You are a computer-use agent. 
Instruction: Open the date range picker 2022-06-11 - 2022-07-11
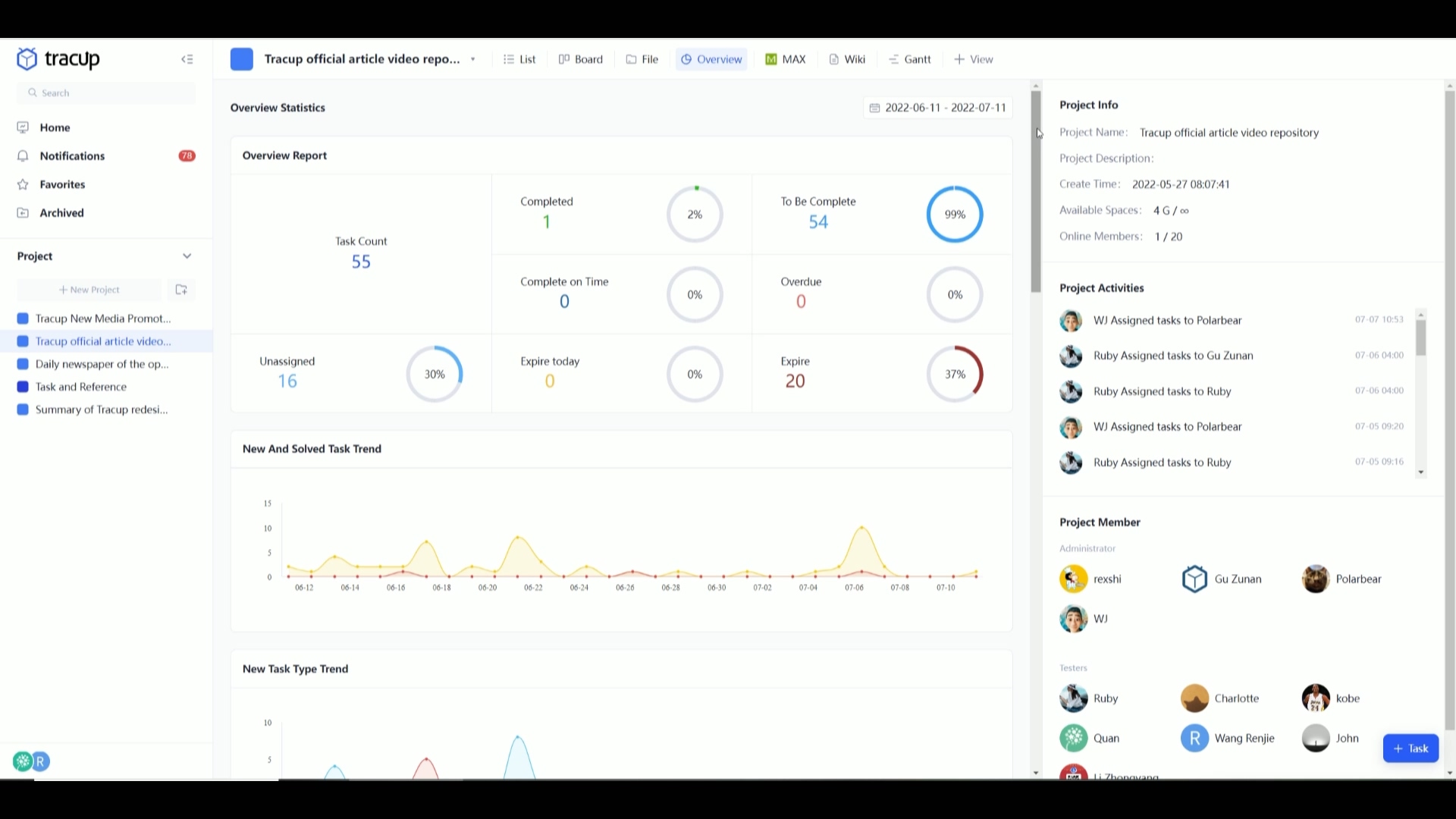(x=938, y=108)
